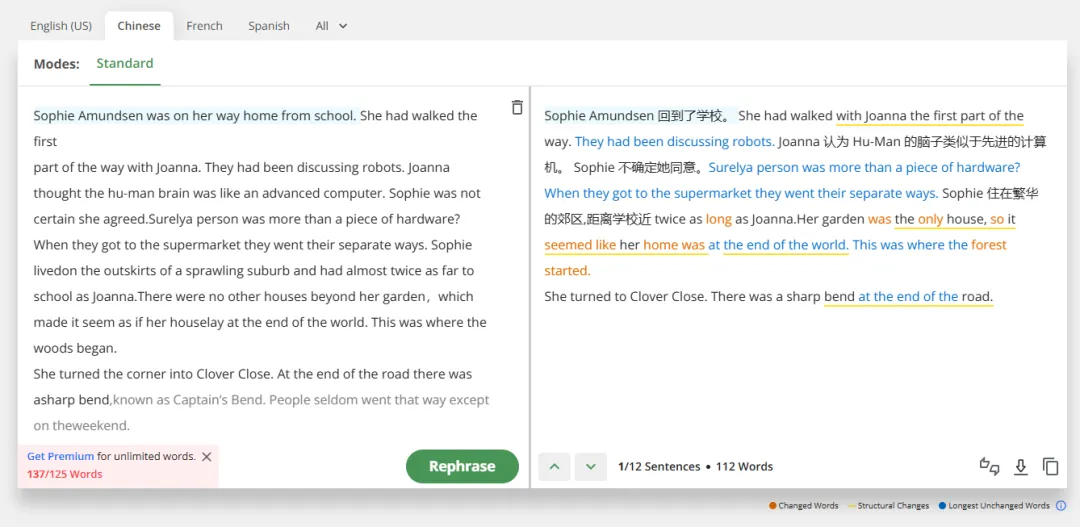The image size is (1080, 527).
Task: Go to previous sentence with up arrow
Action: coord(554,466)
